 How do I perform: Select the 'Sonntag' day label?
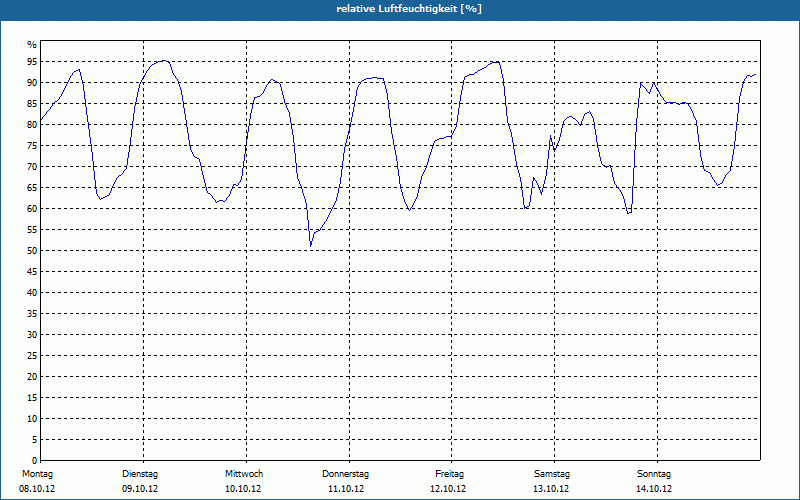[x=654, y=474]
